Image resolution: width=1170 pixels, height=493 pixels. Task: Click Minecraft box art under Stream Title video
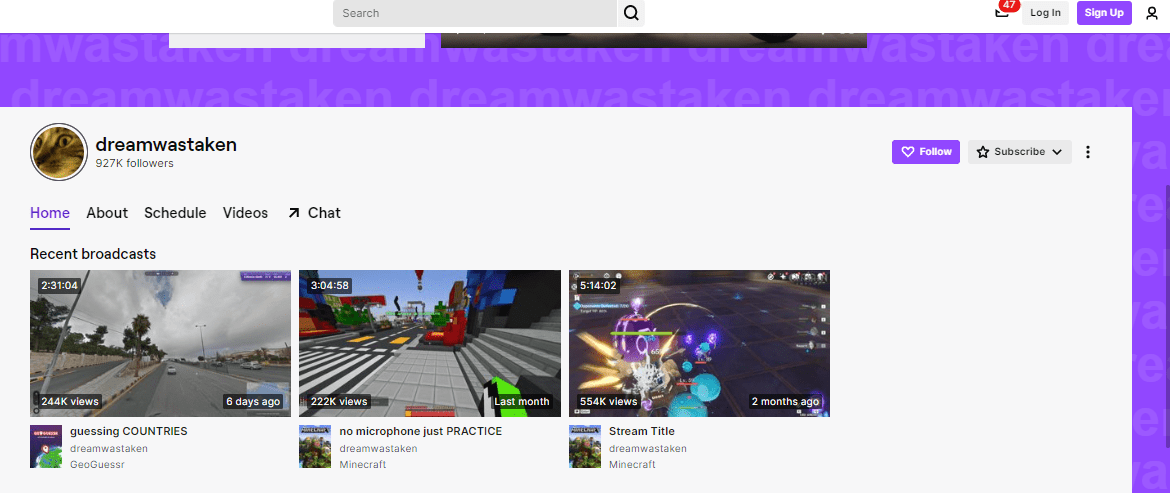(x=584, y=446)
